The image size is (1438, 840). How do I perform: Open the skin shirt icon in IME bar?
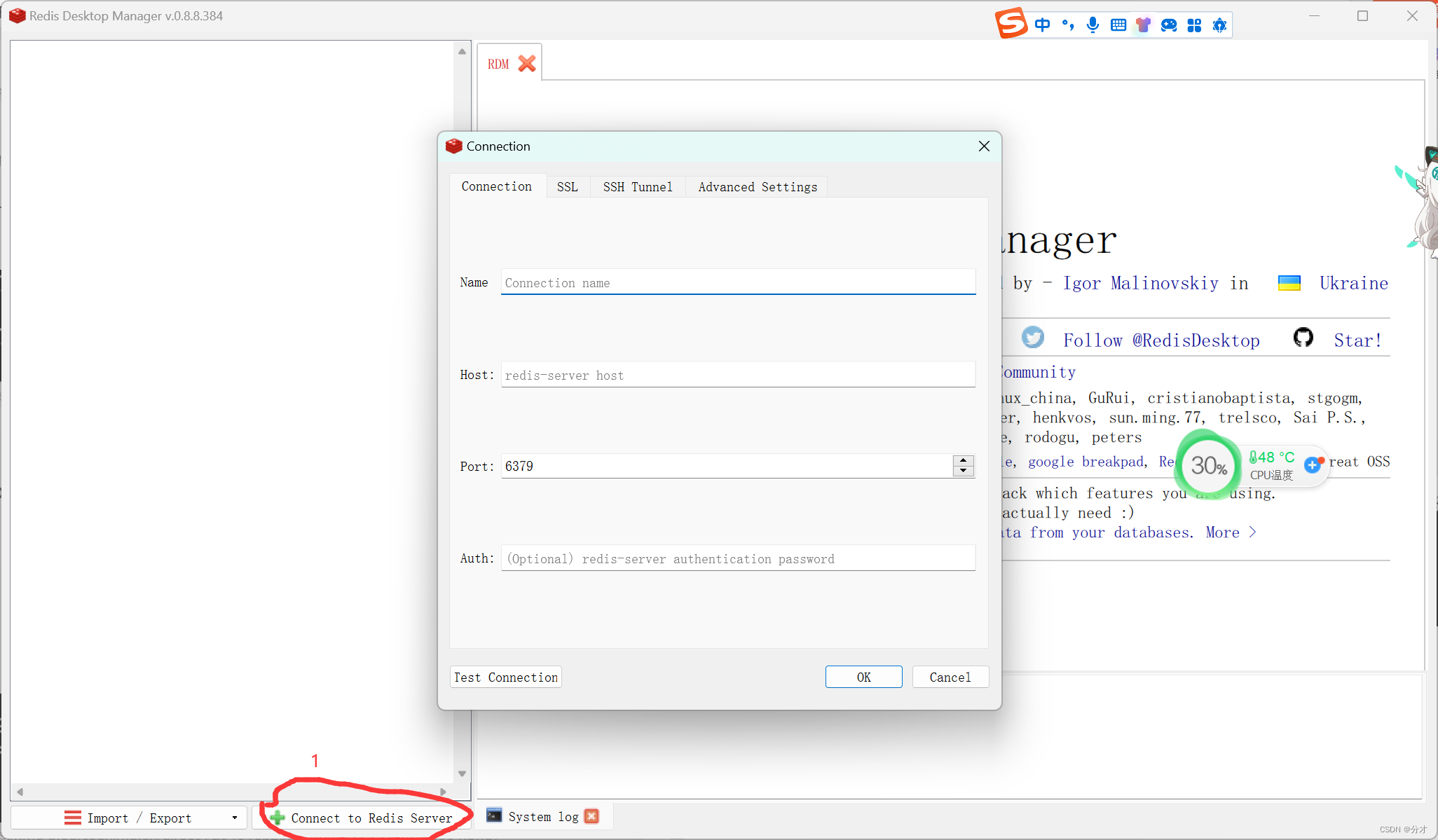[1144, 25]
